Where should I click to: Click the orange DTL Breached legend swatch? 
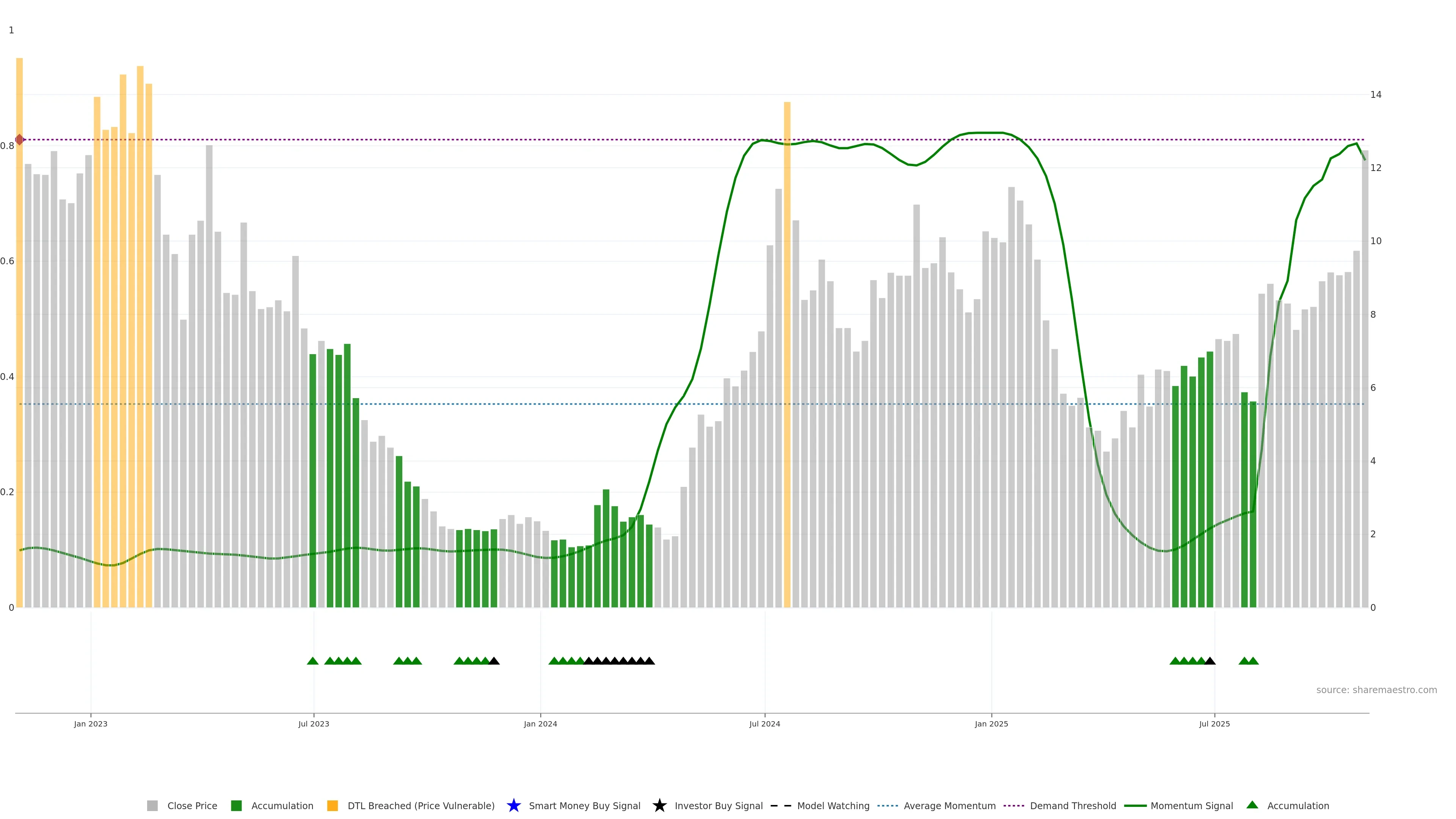(x=333, y=805)
